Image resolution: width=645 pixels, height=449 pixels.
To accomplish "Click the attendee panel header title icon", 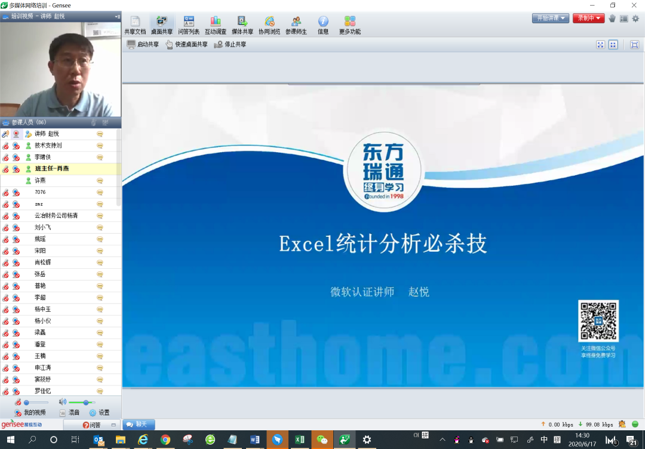I will pyautogui.click(x=6, y=123).
